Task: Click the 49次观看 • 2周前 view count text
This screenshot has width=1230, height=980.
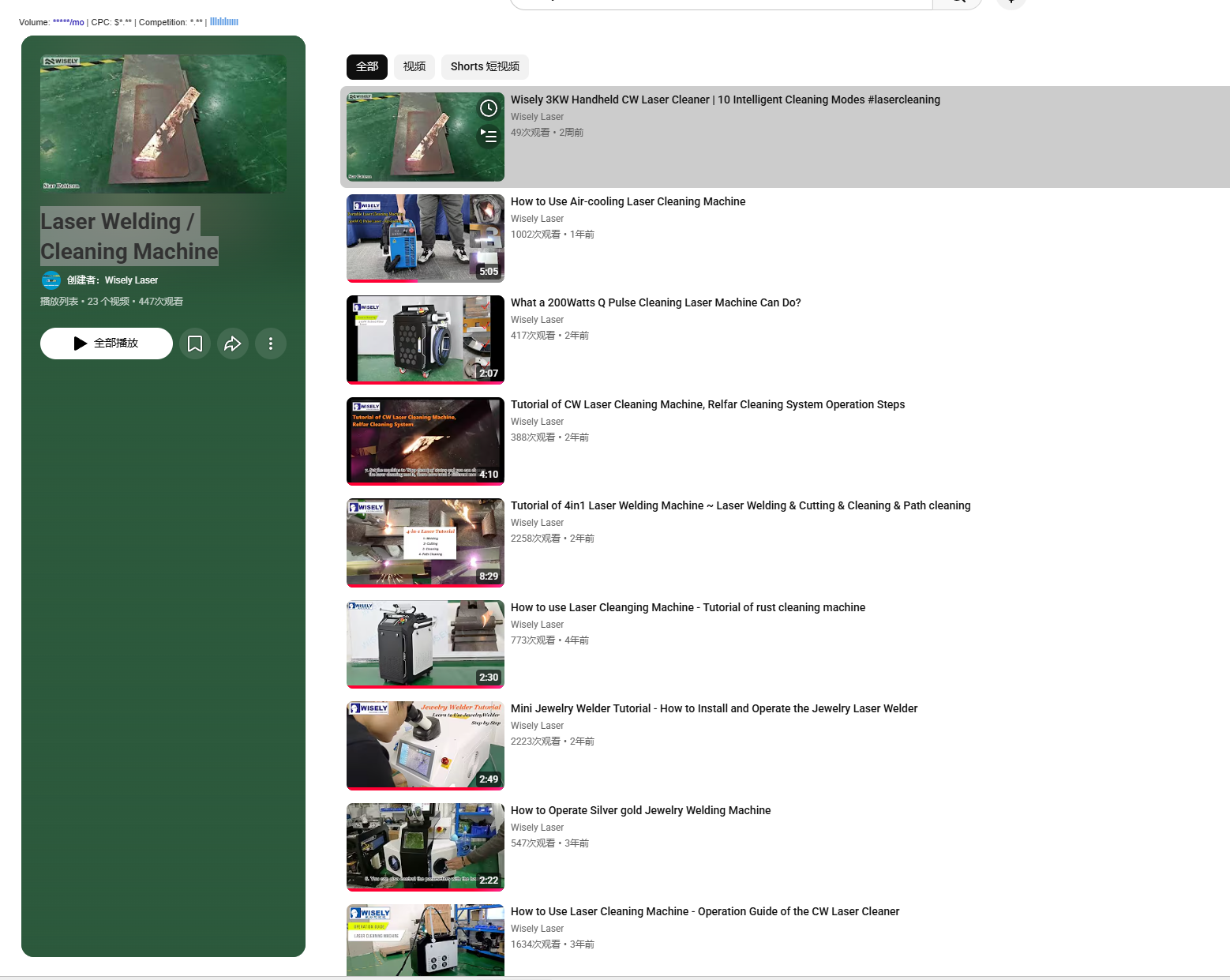Action: pyautogui.click(x=547, y=133)
